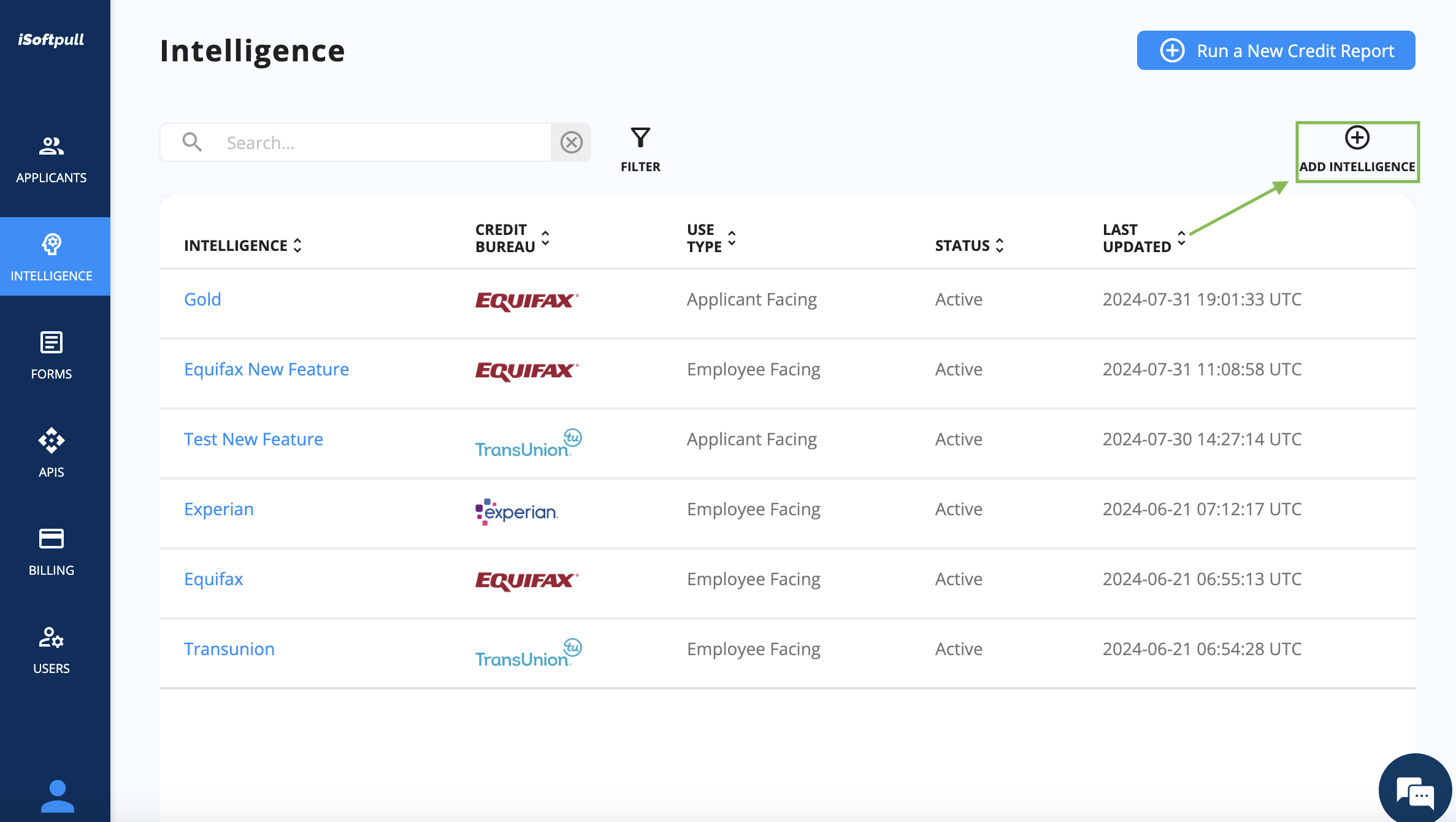1456x822 pixels.
Task: Go to the APIs sidebar section
Action: pyautogui.click(x=52, y=453)
